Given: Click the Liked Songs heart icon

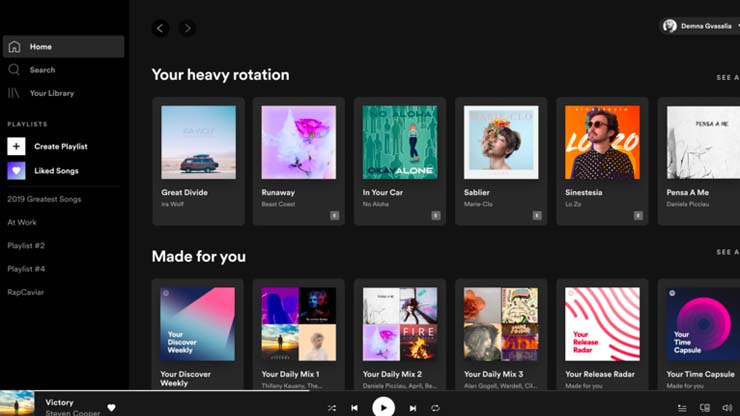Looking at the screenshot, I should (16, 171).
